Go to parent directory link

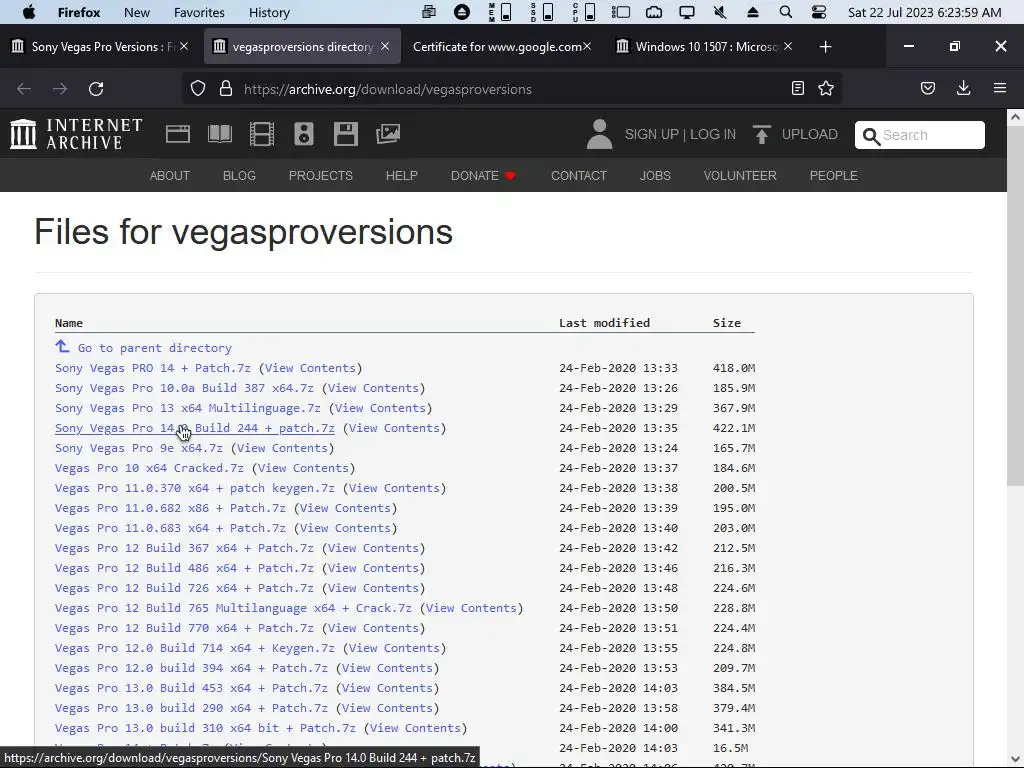(x=144, y=347)
